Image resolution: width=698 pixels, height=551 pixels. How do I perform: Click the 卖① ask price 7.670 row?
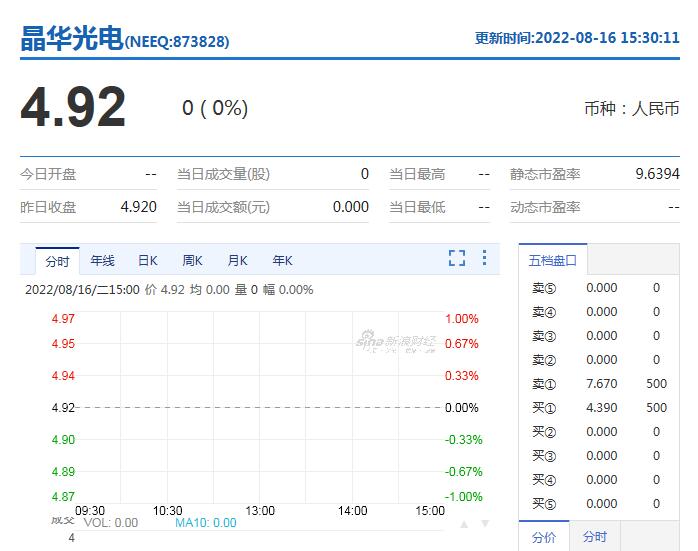point(600,384)
